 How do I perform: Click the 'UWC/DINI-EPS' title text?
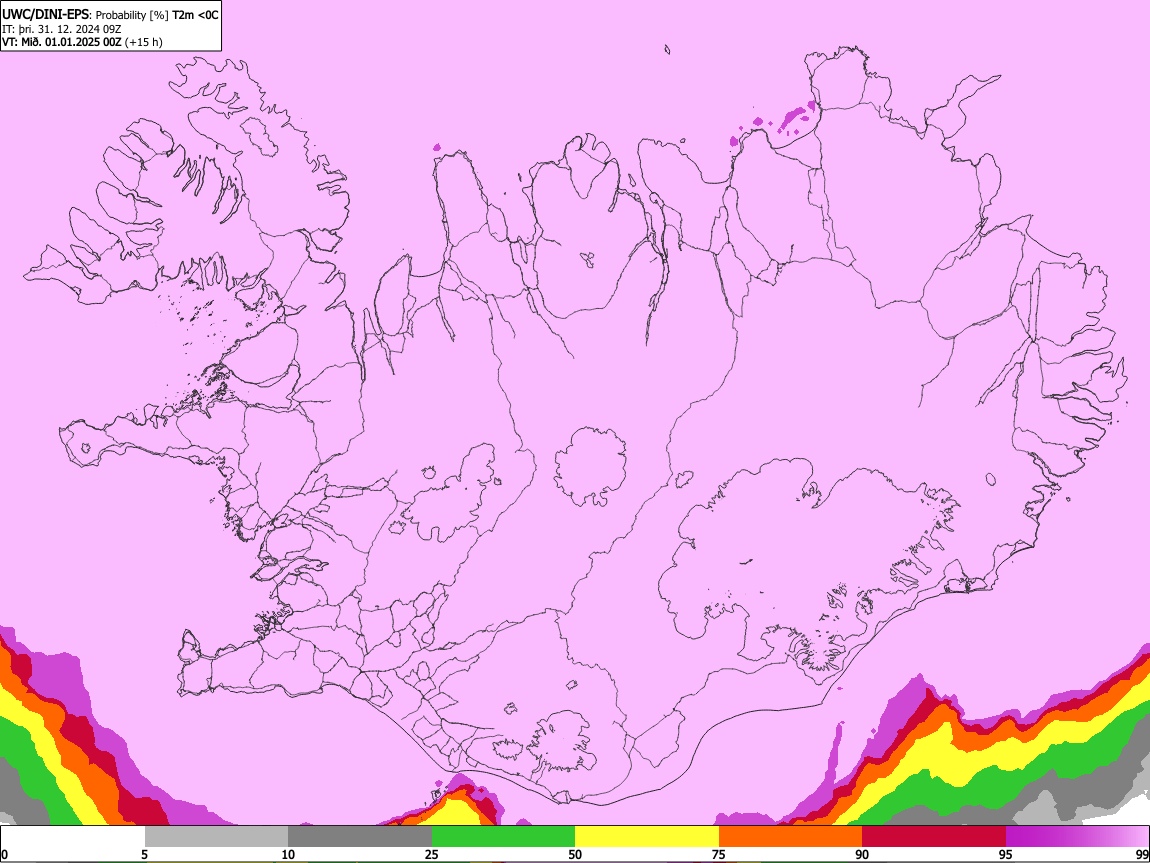click(x=45, y=15)
